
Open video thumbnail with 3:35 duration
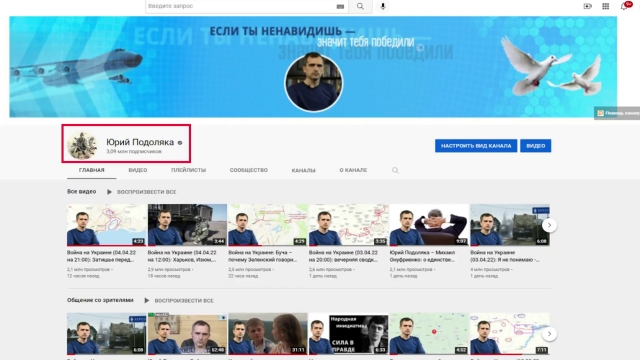pos(349,225)
